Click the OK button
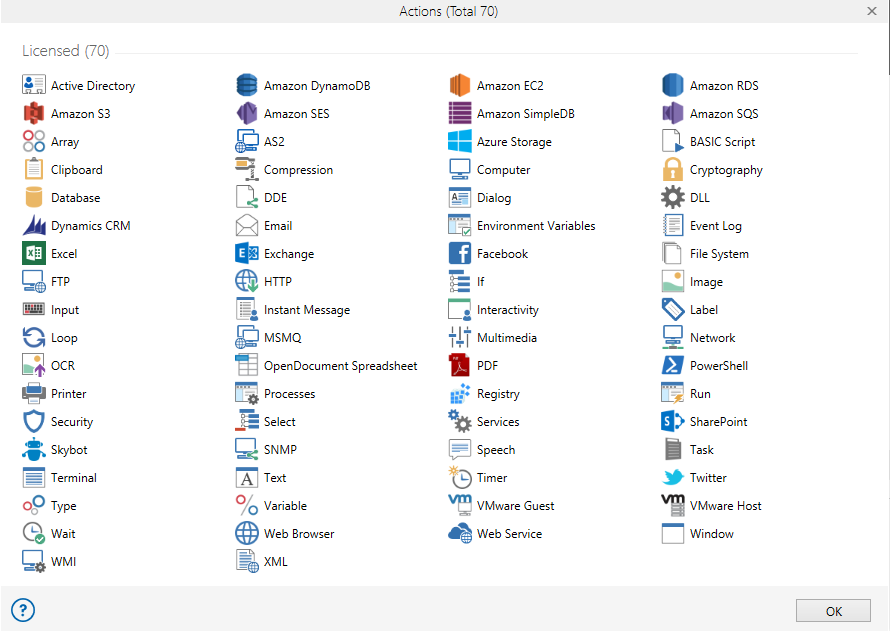Screen dimensions: 890x631 point(833,611)
